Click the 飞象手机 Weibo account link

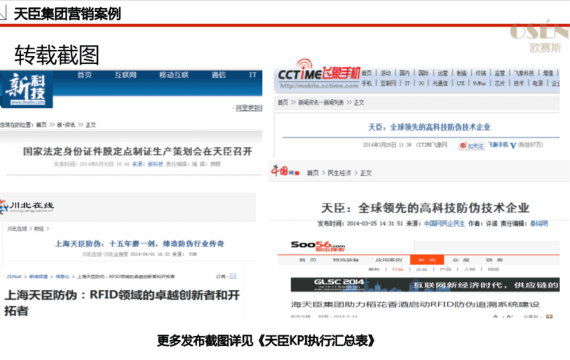pos(498,145)
